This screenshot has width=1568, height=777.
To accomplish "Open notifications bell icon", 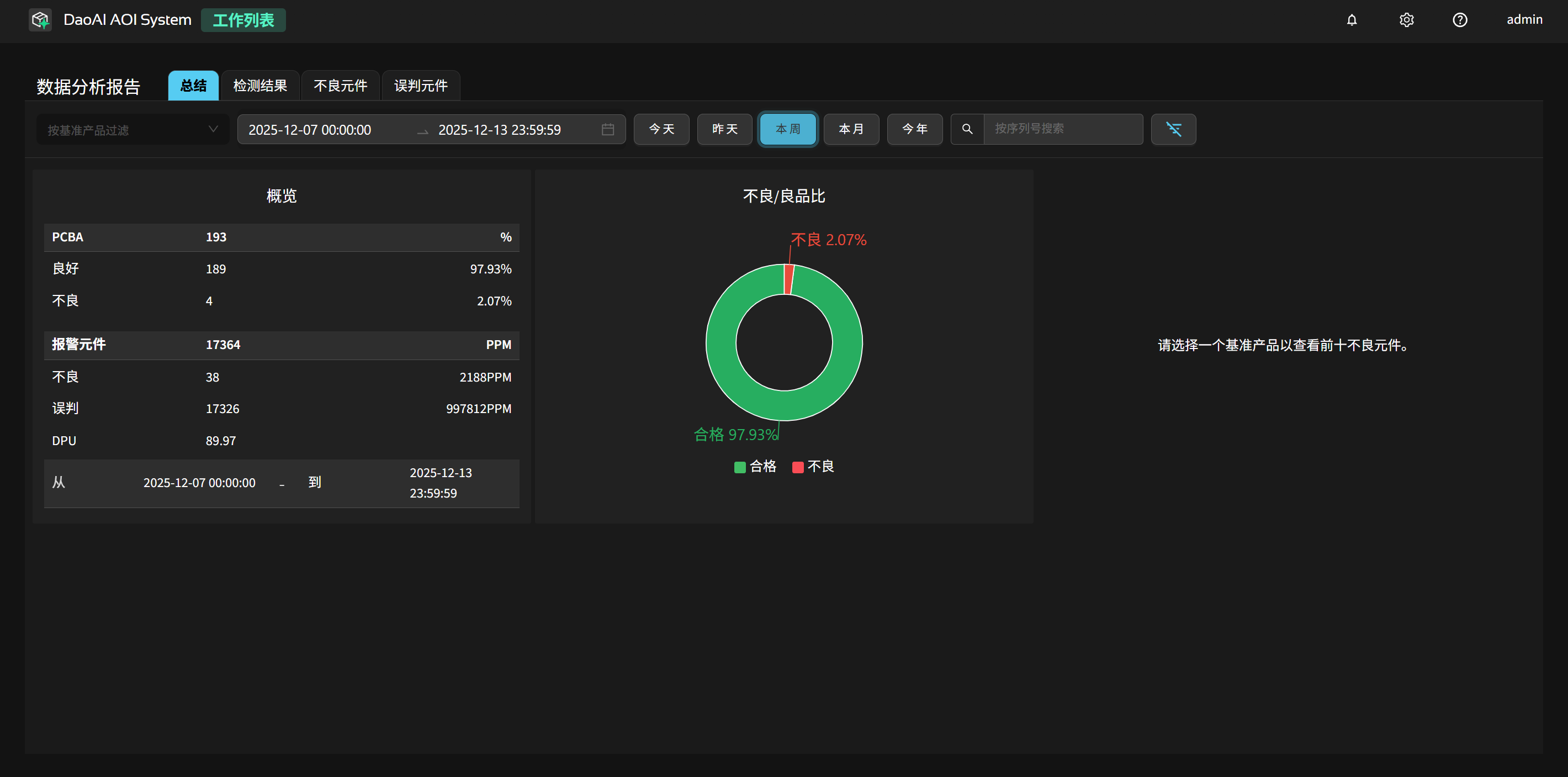I will (1352, 20).
